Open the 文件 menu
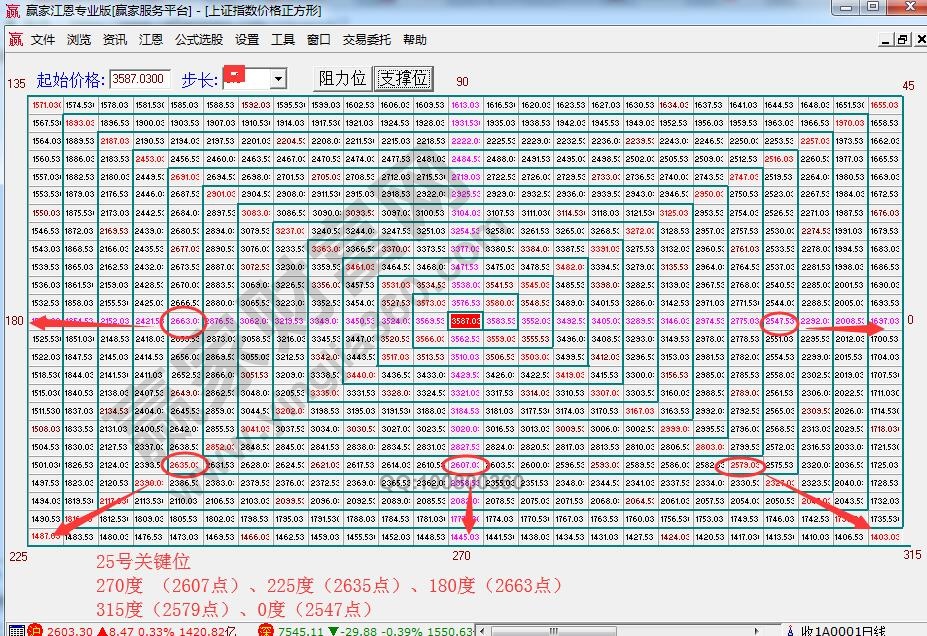Viewport: 927px width, 636px height. pos(41,40)
